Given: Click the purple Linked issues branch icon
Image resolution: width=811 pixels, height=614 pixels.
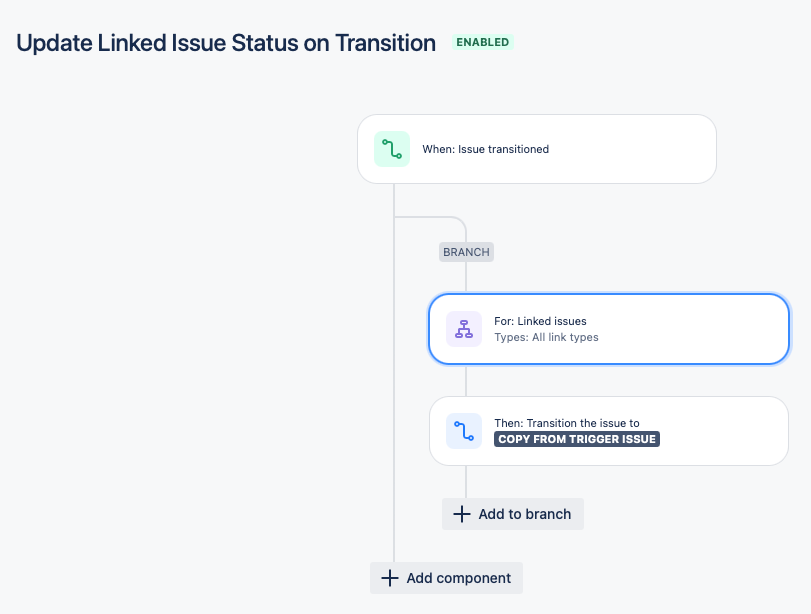Looking at the screenshot, I should (x=464, y=329).
